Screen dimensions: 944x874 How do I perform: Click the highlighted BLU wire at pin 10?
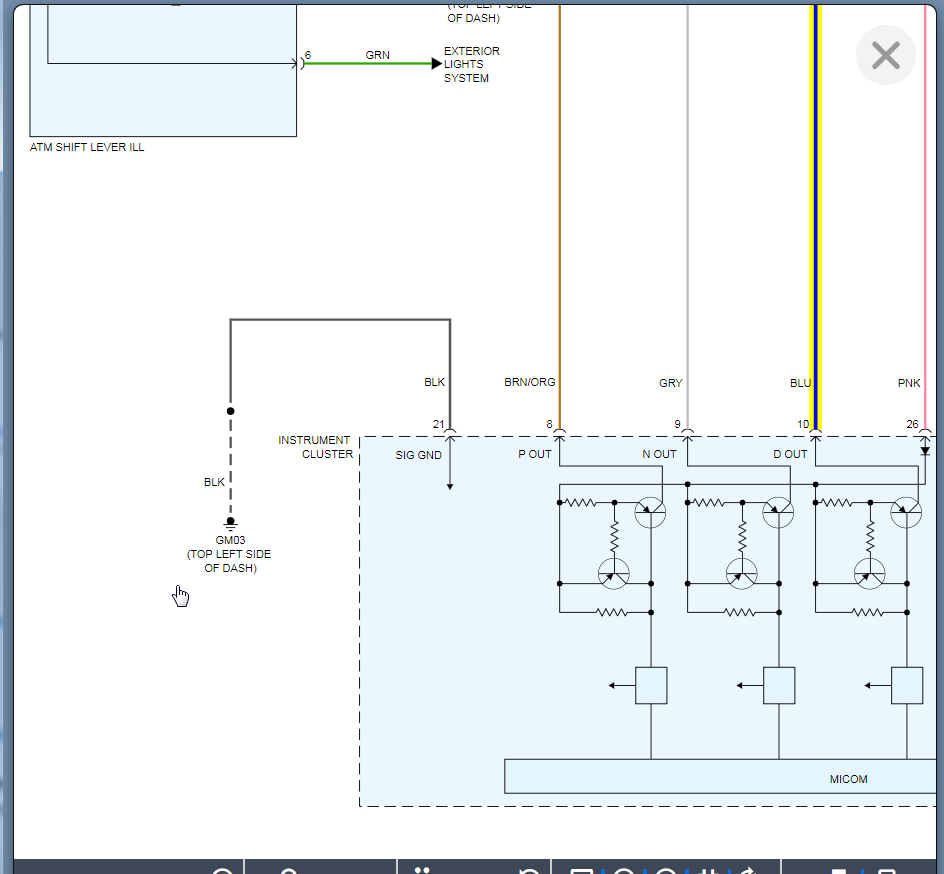coord(815,250)
